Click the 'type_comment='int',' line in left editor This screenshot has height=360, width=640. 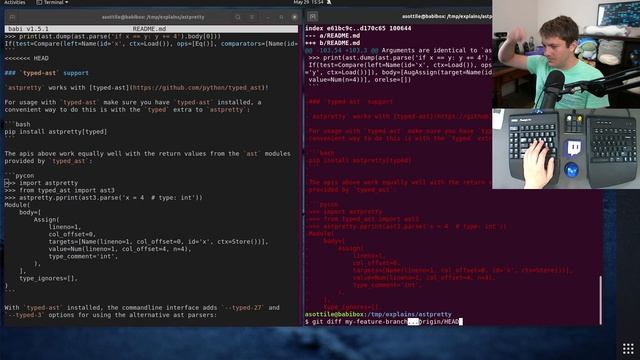click(x=83, y=257)
